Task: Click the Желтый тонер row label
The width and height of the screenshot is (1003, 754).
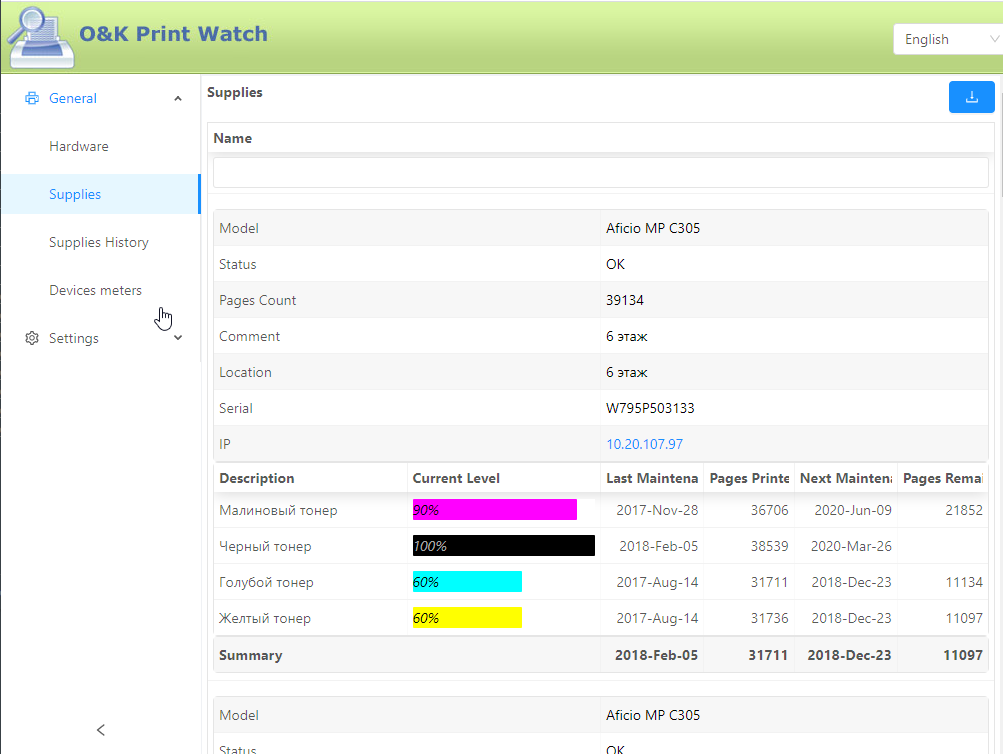Action: pos(265,618)
